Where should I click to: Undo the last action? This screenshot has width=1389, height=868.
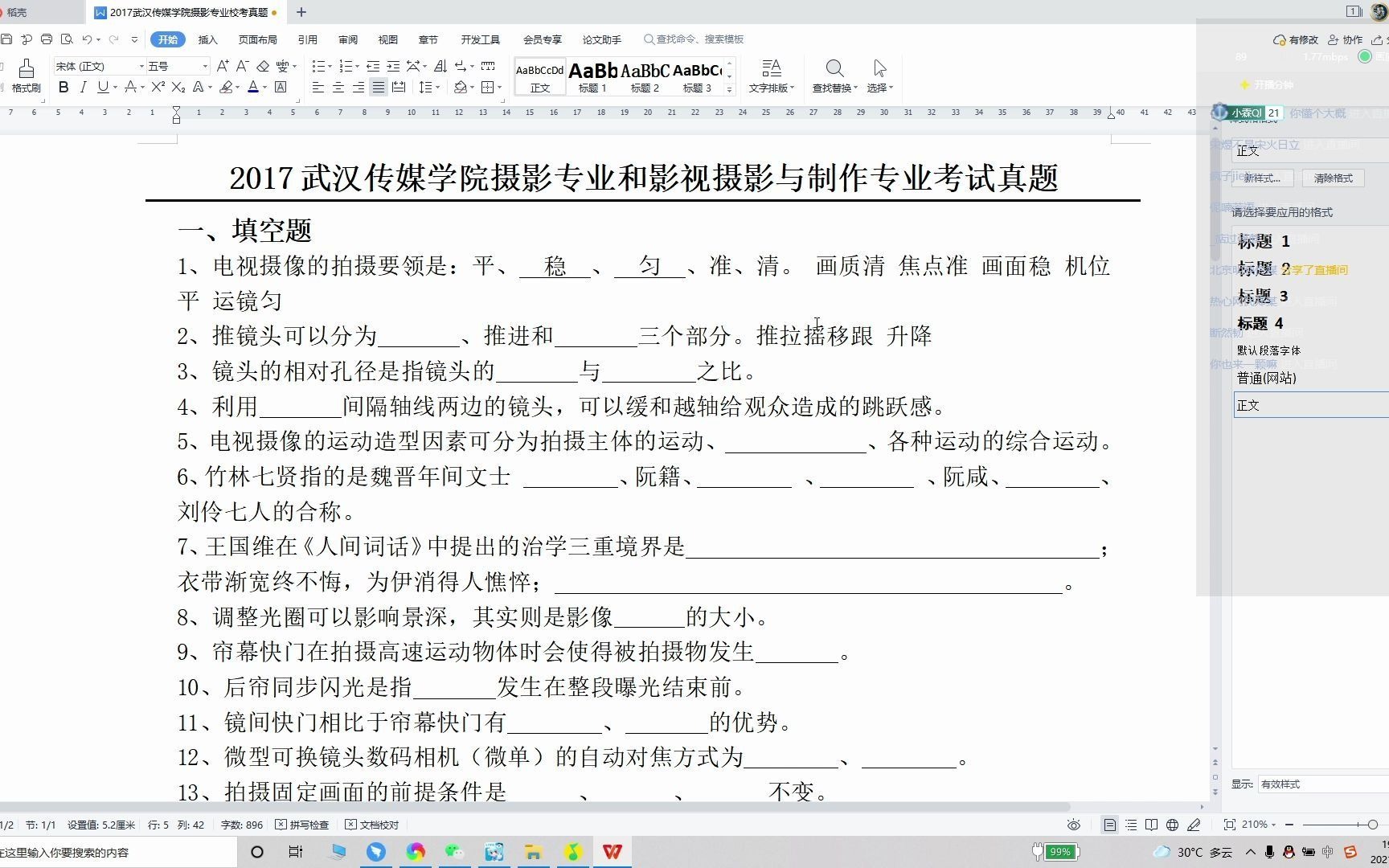pos(87,39)
